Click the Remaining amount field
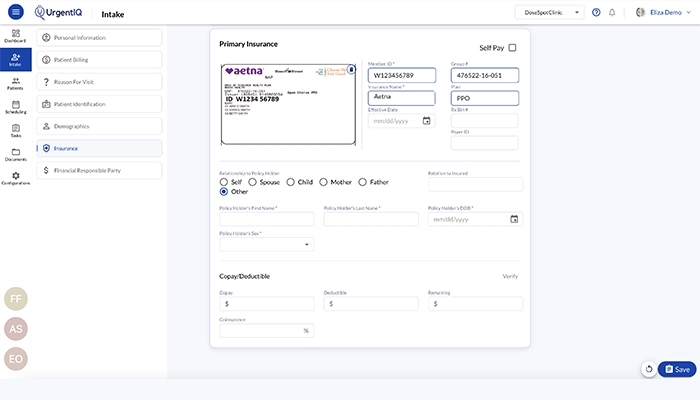This screenshot has height=400, width=700. click(475, 304)
